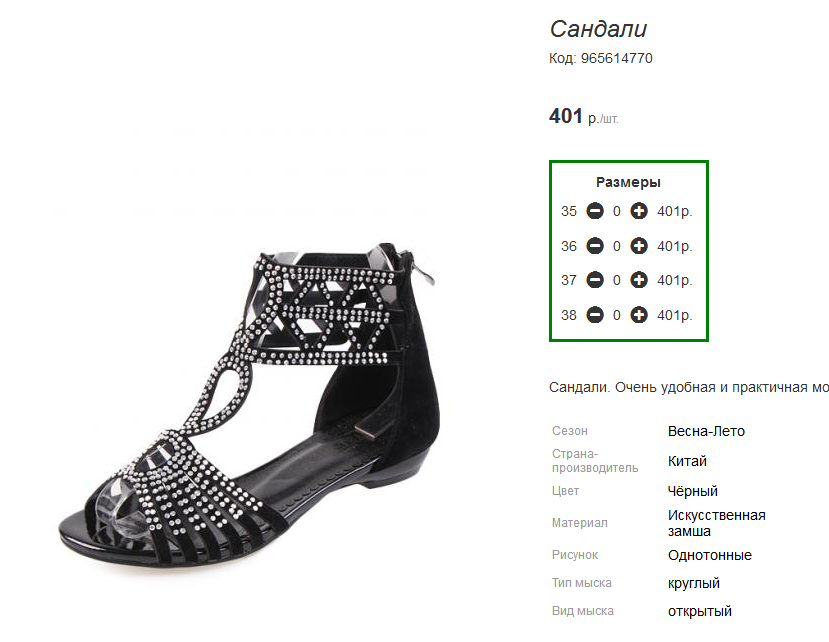This screenshot has height=642, width=829.
Task: Click the quantity value for size 38
Action: pos(616,316)
